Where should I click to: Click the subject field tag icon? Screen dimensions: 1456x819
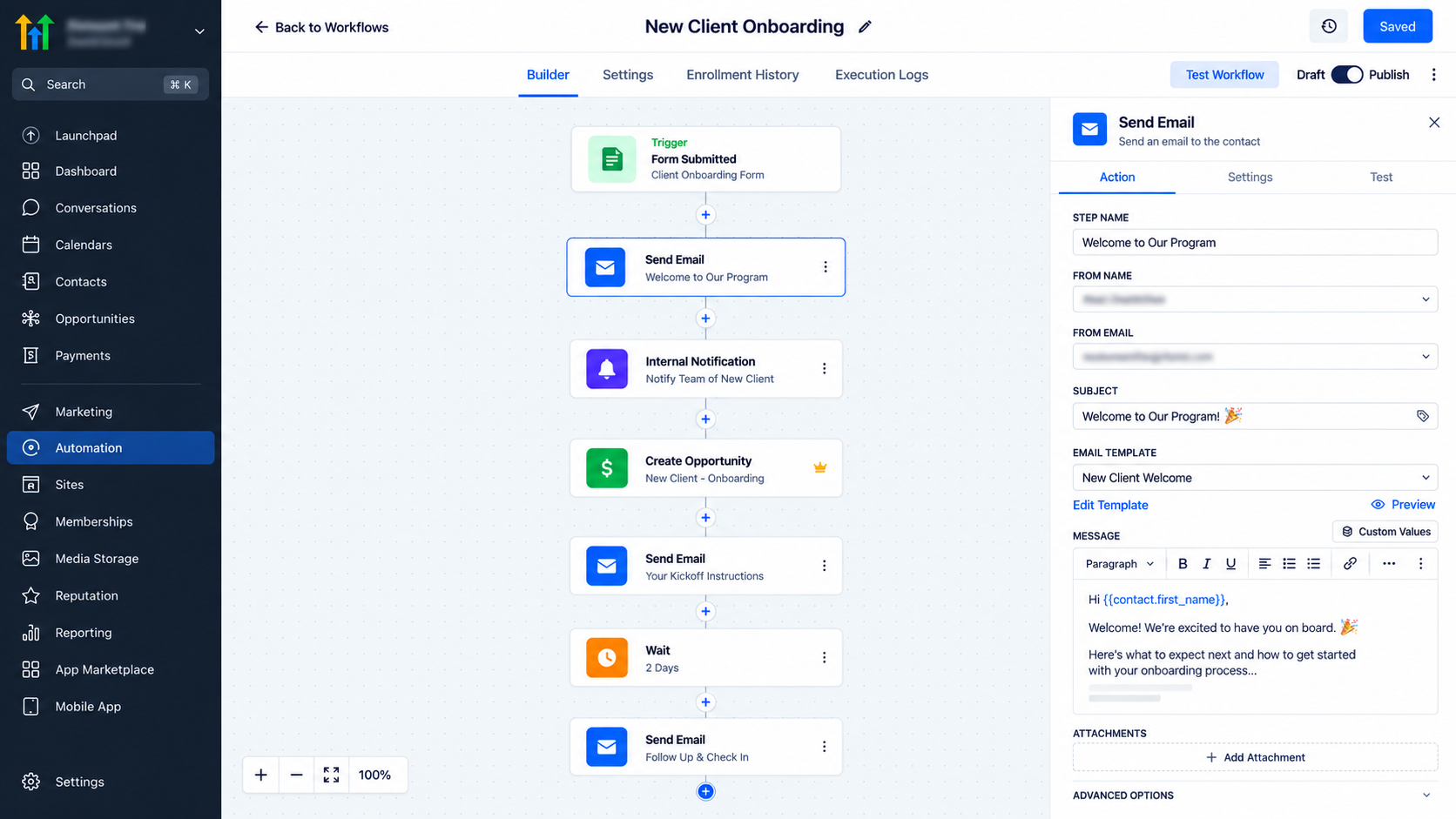pyautogui.click(x=1423, y=416)
